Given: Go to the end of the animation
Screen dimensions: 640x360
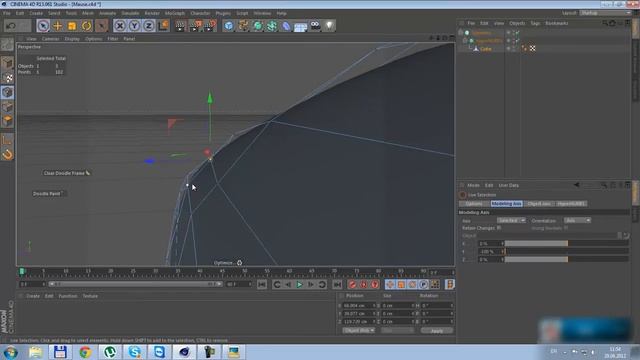Looking at the screenshot, I should pos(337,284).
